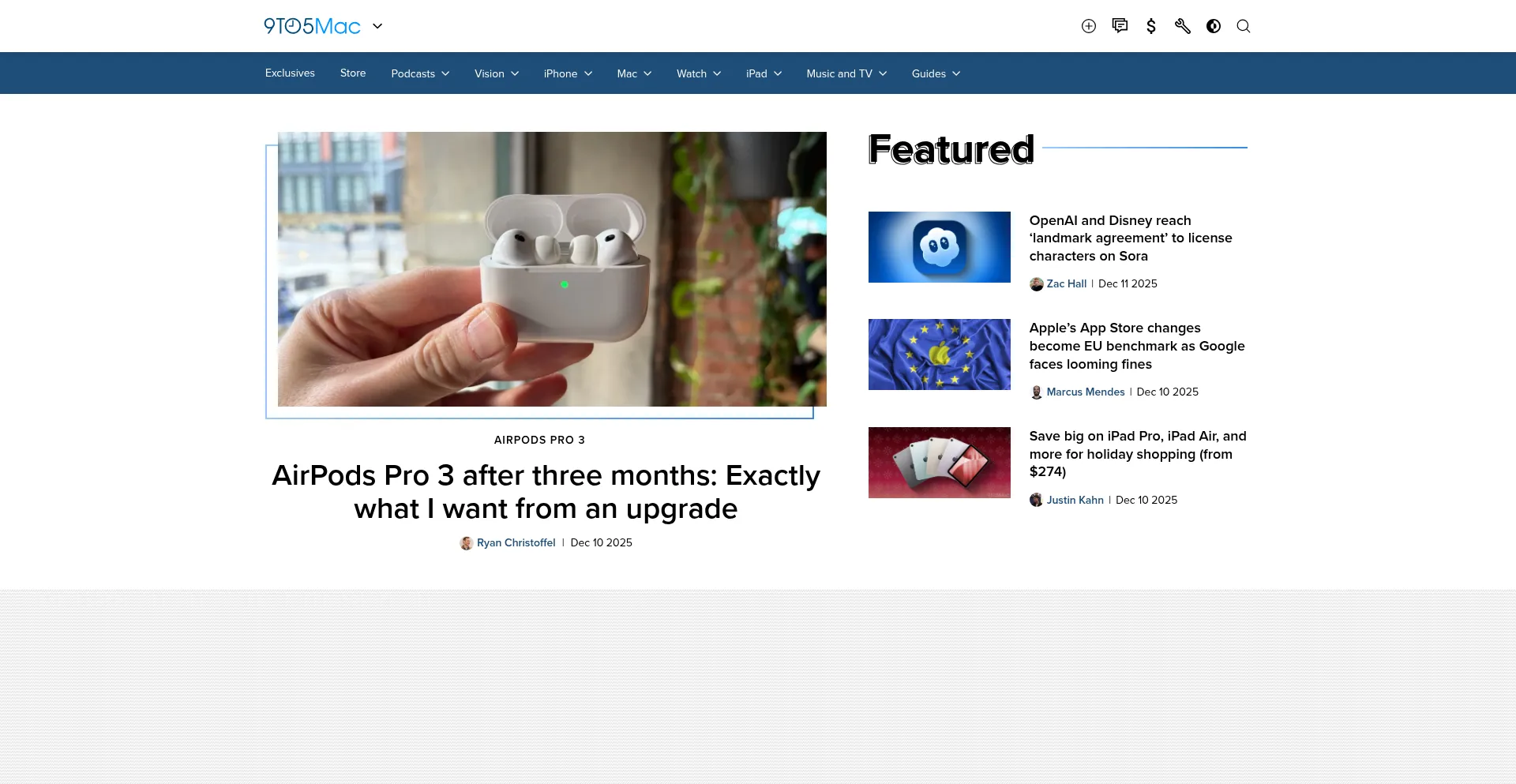The width and height of the screenshot is (1516, 784).
Task: Click the iPad deals red thumbnail
Action: pos(940,463)
